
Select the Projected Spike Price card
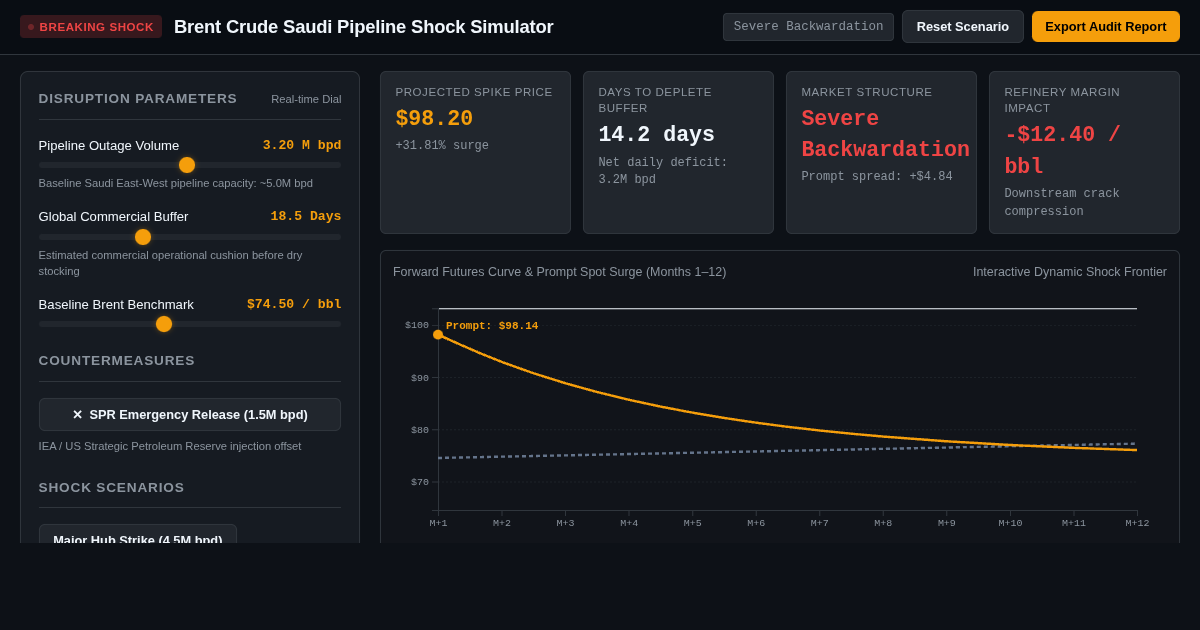tap(475, 152)
